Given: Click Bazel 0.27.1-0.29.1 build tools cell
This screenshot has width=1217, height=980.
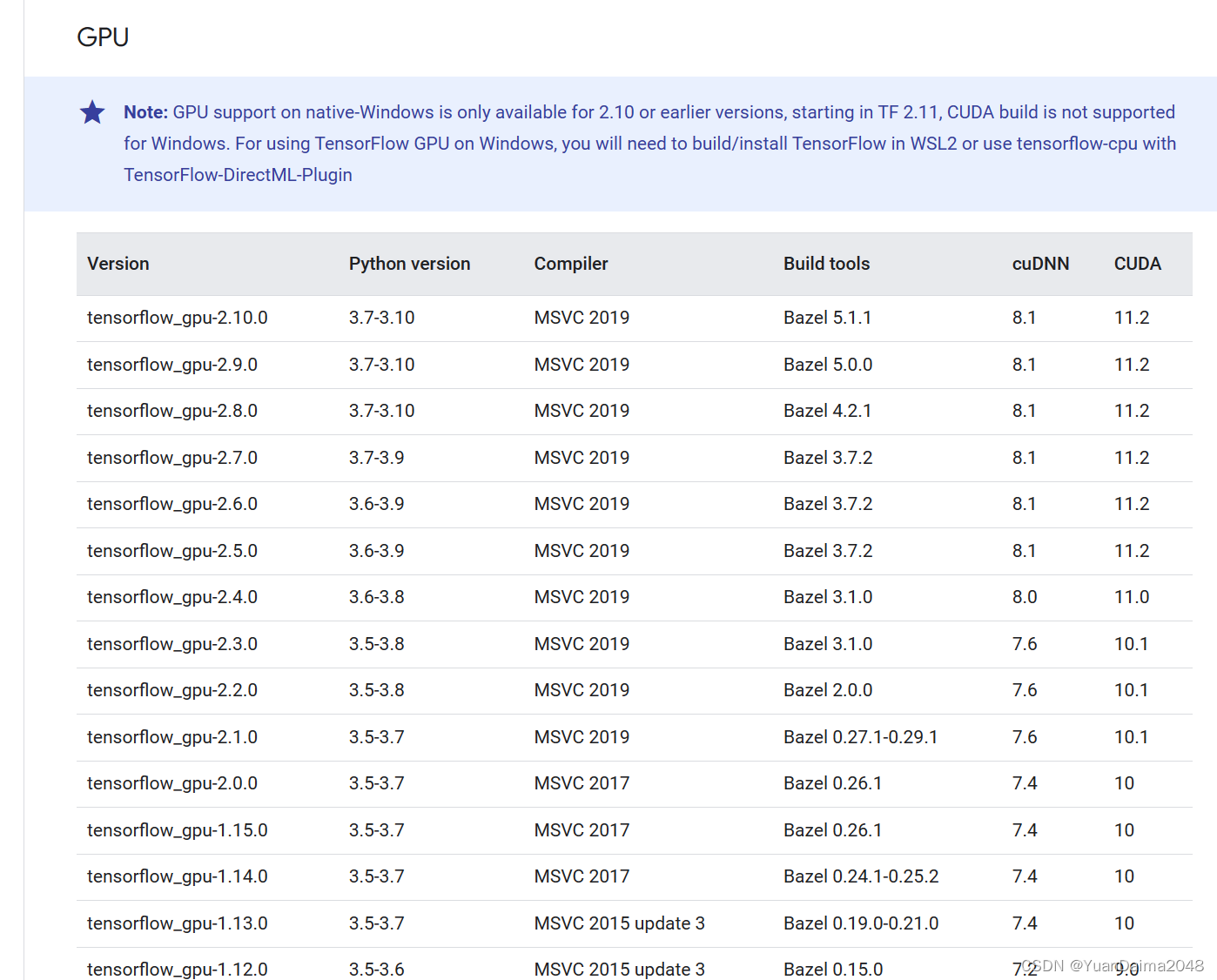Looking at the screenshot, I should coord(861,737).
